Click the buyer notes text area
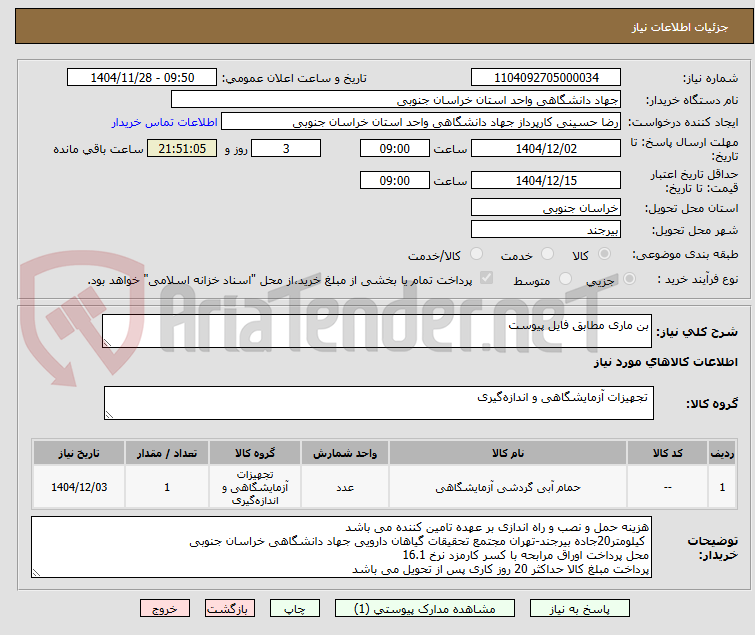 [341, 547]
